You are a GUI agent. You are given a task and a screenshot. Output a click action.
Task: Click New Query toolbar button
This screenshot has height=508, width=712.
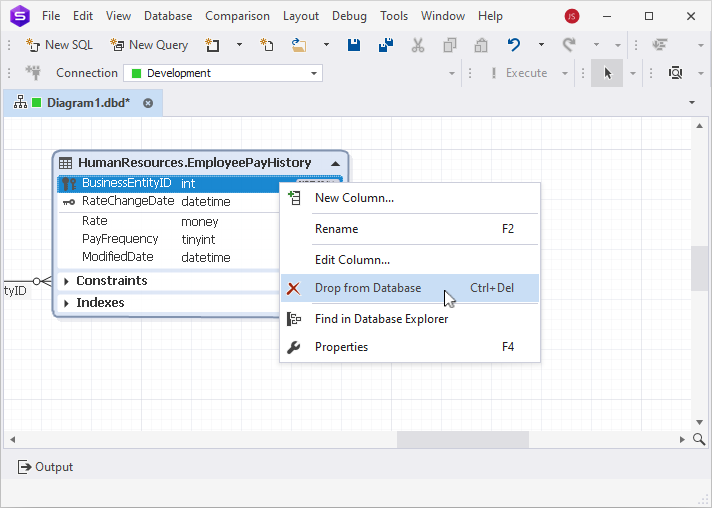(x=149, y=45)
